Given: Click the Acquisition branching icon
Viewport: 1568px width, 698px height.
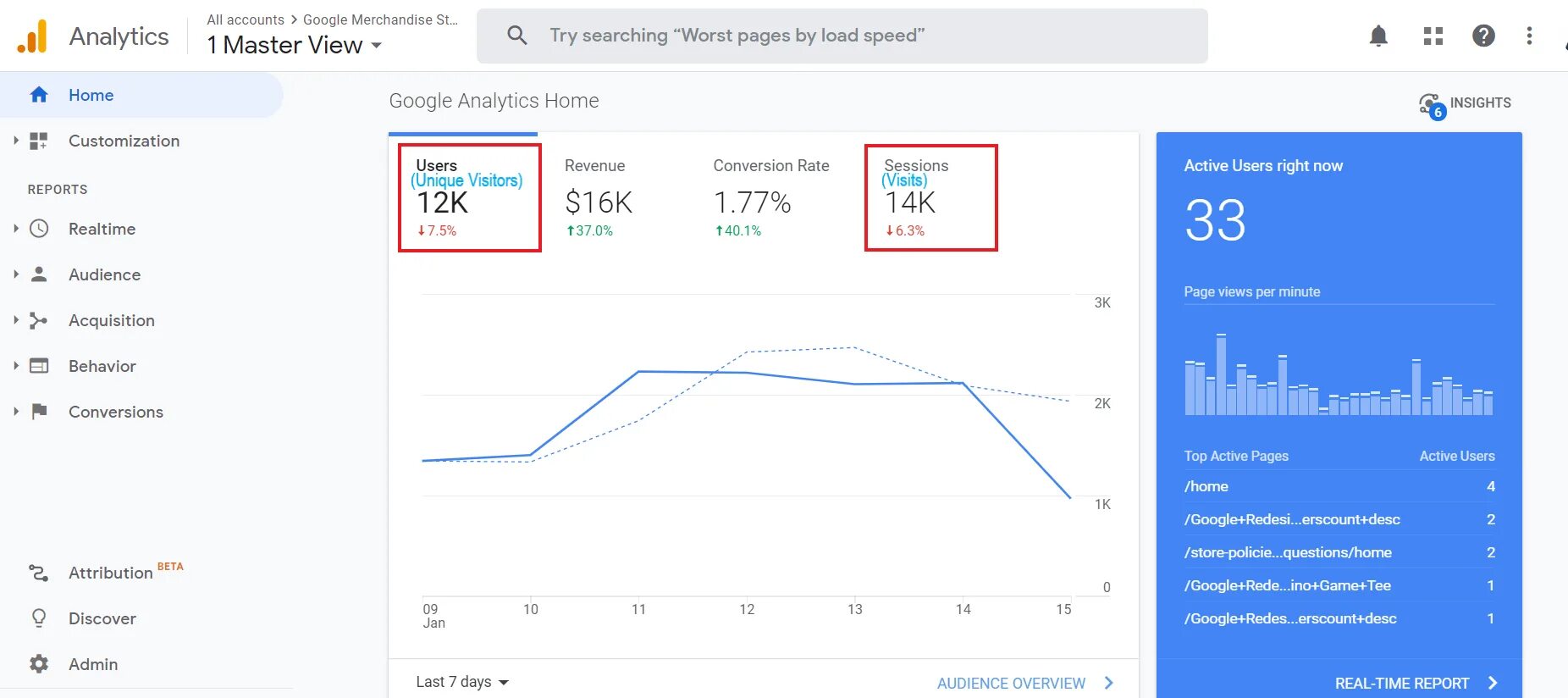Looking at the screenshot, I should click(x=39, y=320).
